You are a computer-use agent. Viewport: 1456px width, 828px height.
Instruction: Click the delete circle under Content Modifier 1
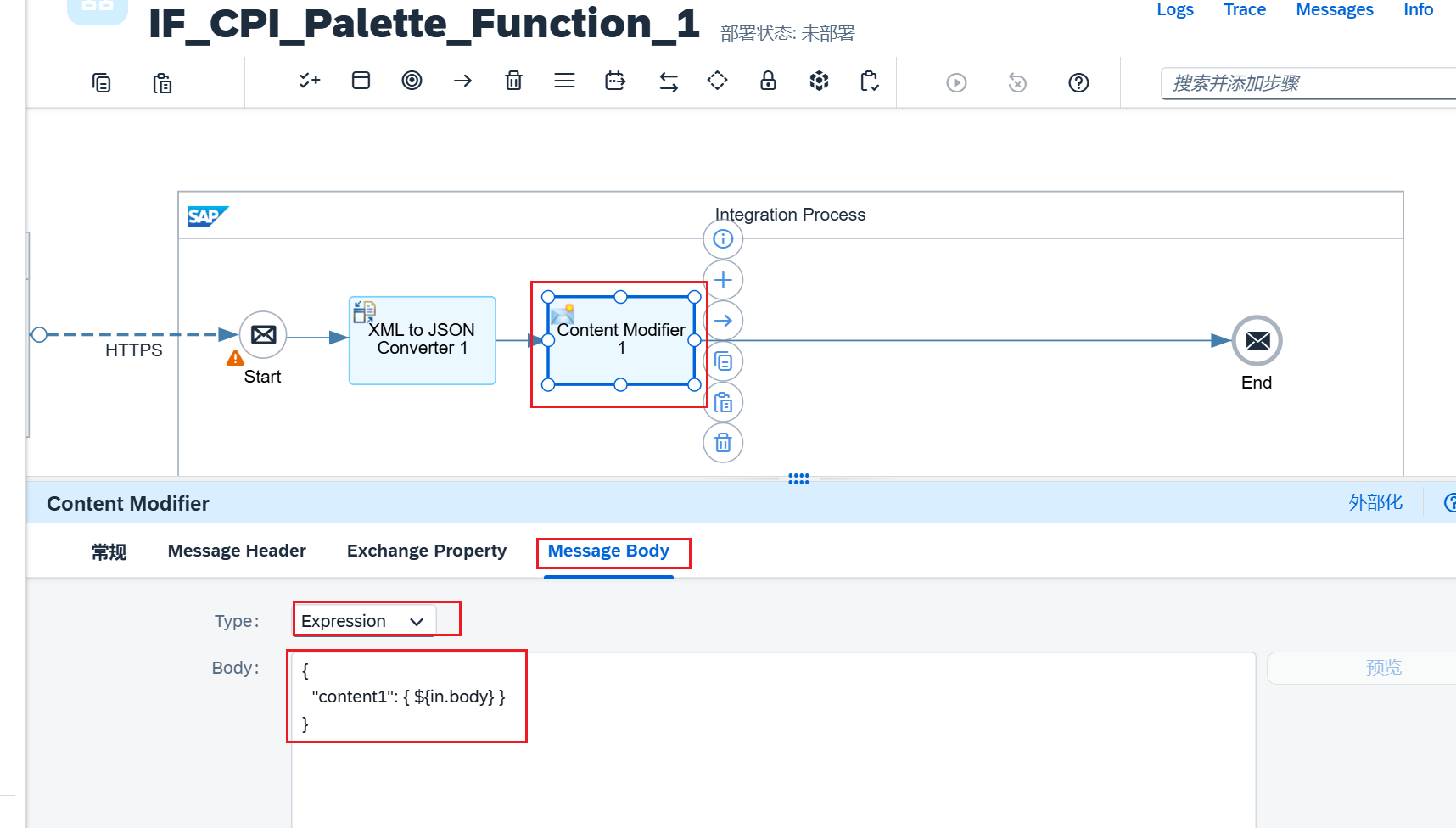[722, 442]
